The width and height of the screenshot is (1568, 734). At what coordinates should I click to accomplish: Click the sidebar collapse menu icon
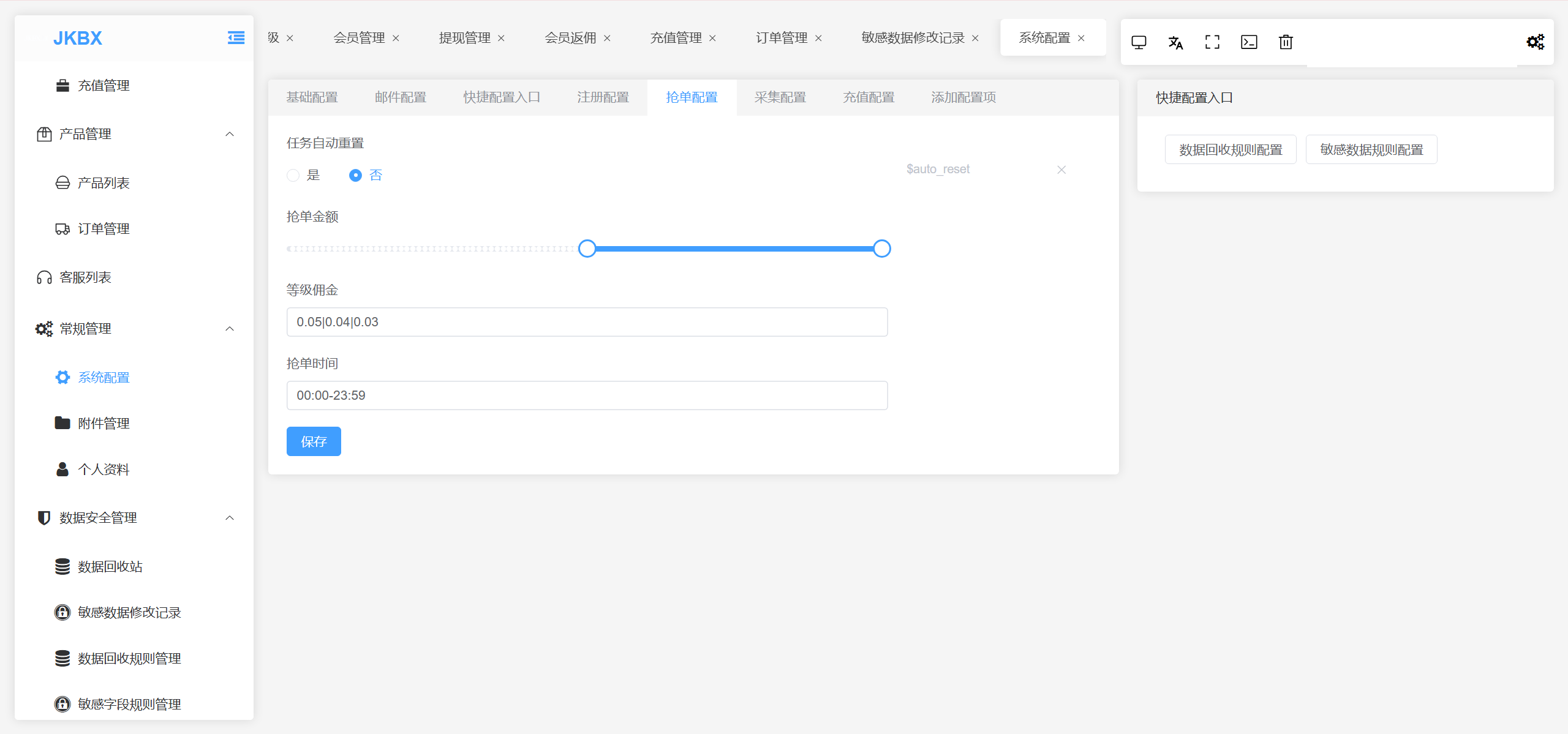point(236,38)
